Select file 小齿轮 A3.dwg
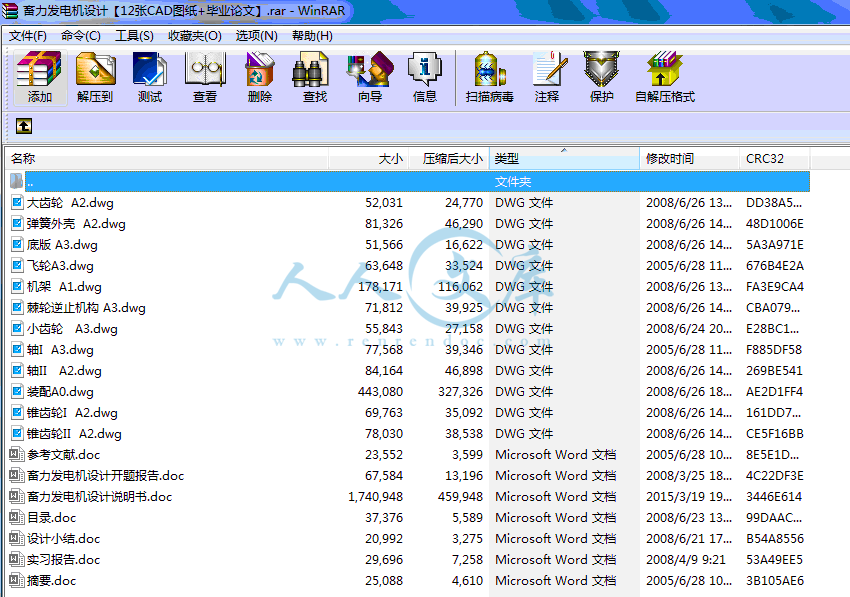Image resolution: width=850 pixels, height=597 pixels. click(x=72, y=329)
